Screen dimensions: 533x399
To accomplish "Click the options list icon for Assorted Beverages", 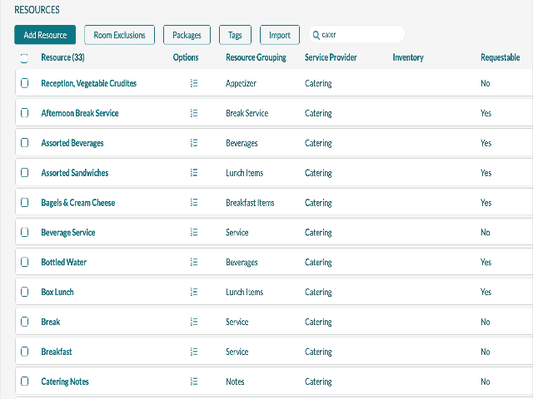I will (x=194, y=143).
